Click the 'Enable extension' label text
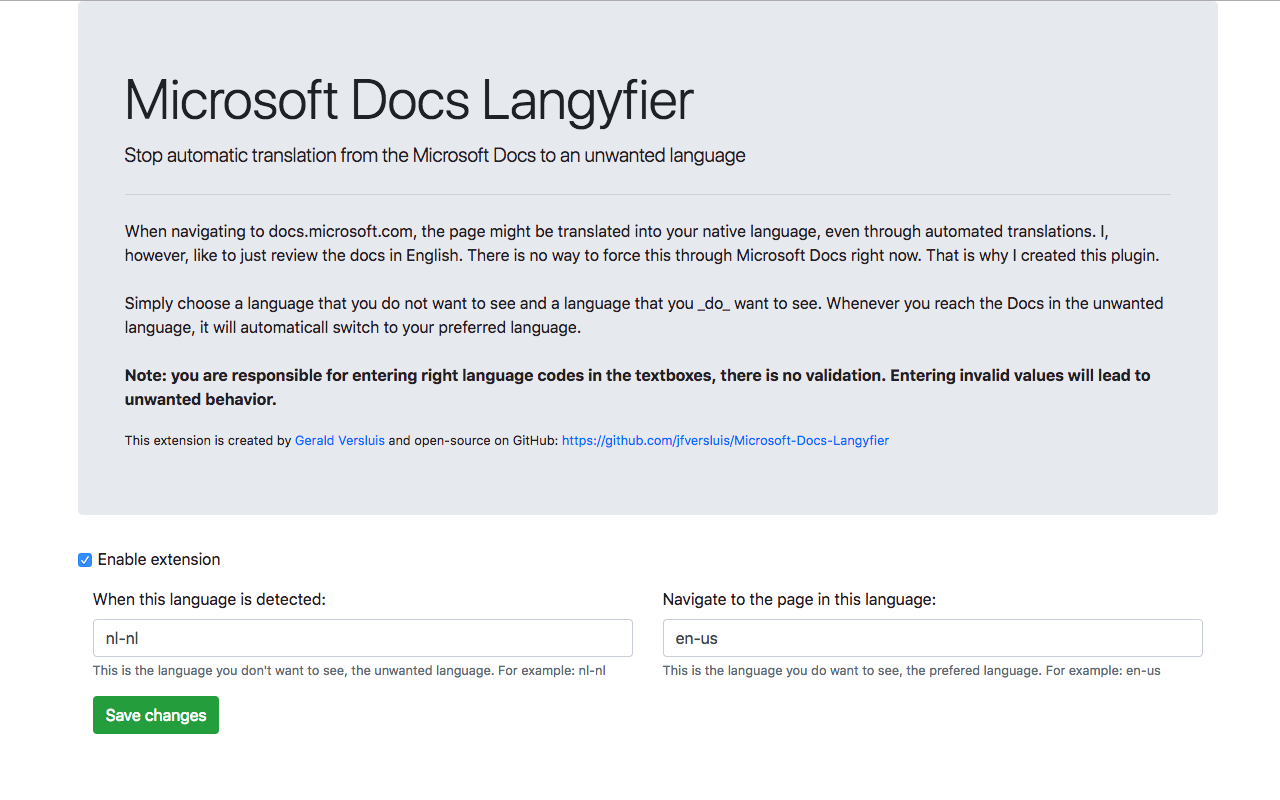 [x=158, y=560]
